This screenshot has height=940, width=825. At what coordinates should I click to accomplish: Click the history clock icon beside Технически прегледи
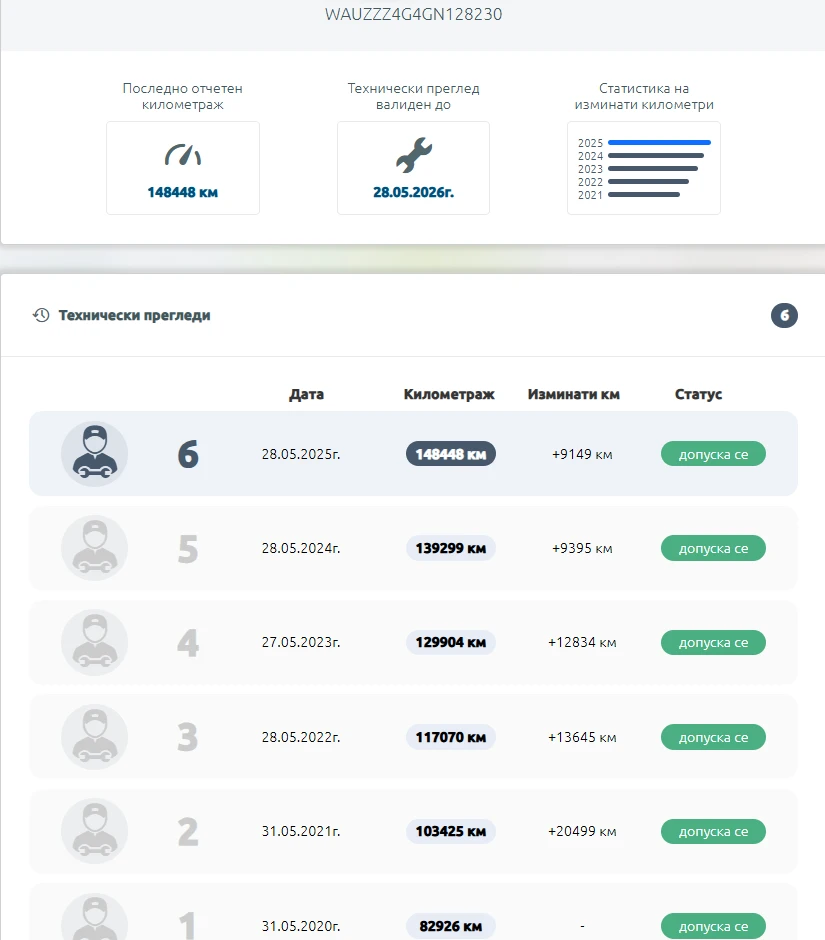coord(41,315)
